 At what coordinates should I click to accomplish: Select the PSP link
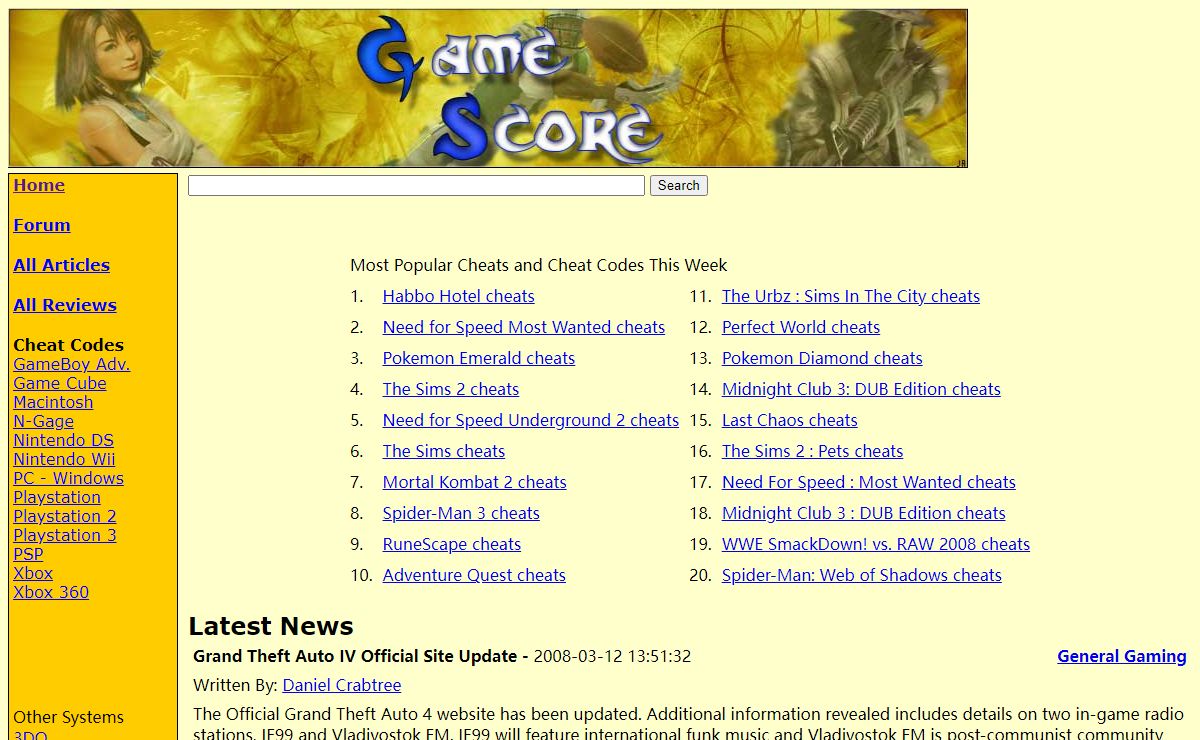(28, 554)
